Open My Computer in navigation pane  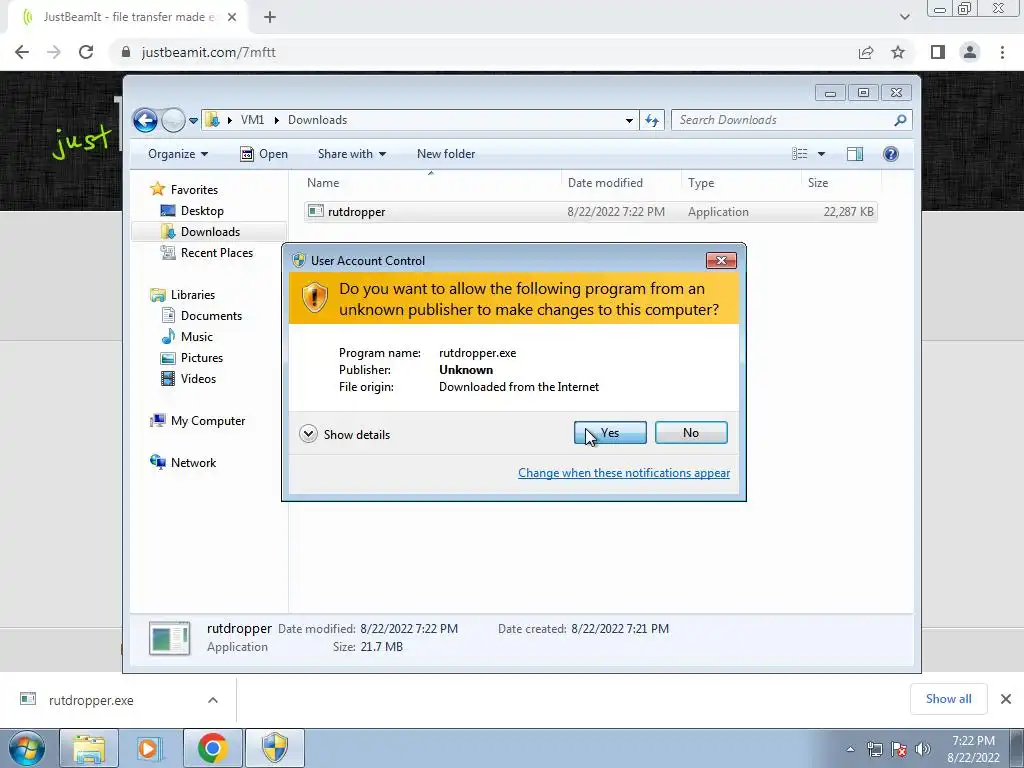(x=208, y=421)
